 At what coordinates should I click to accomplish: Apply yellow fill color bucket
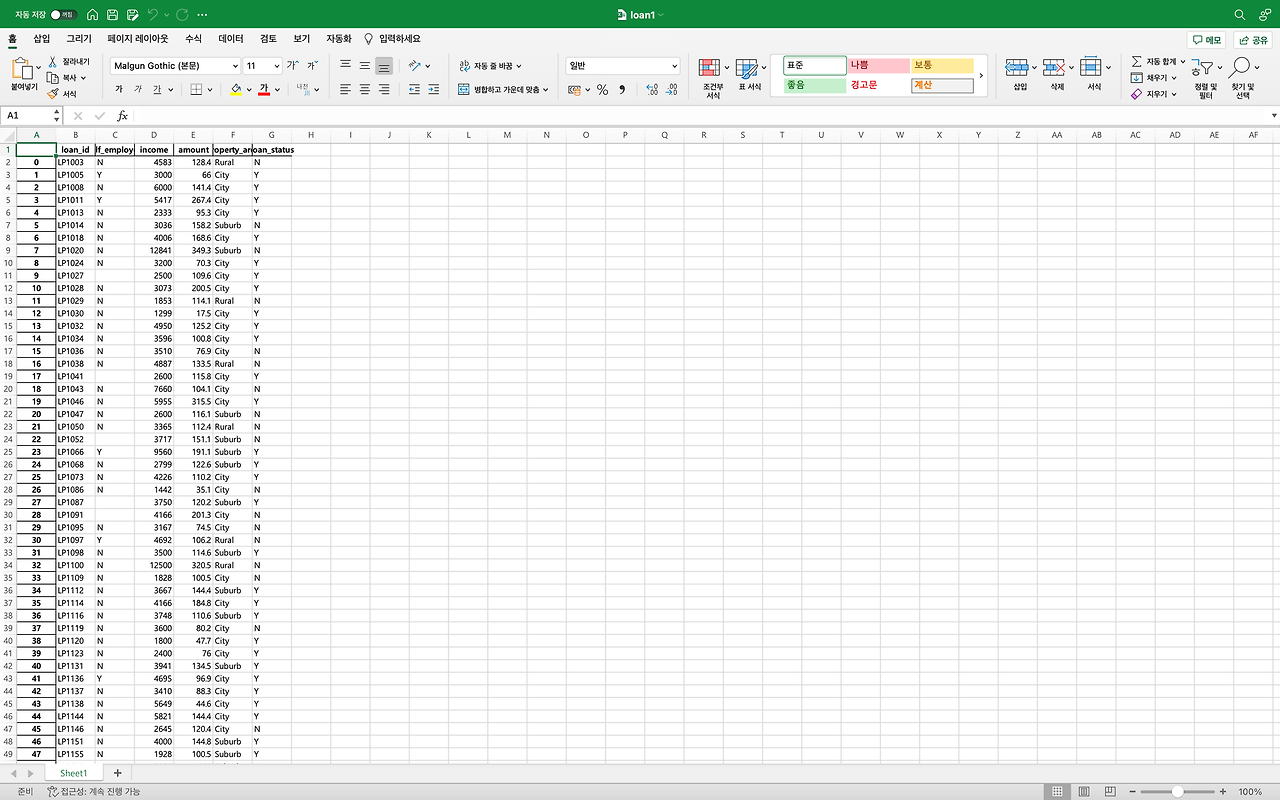[236, 89]
